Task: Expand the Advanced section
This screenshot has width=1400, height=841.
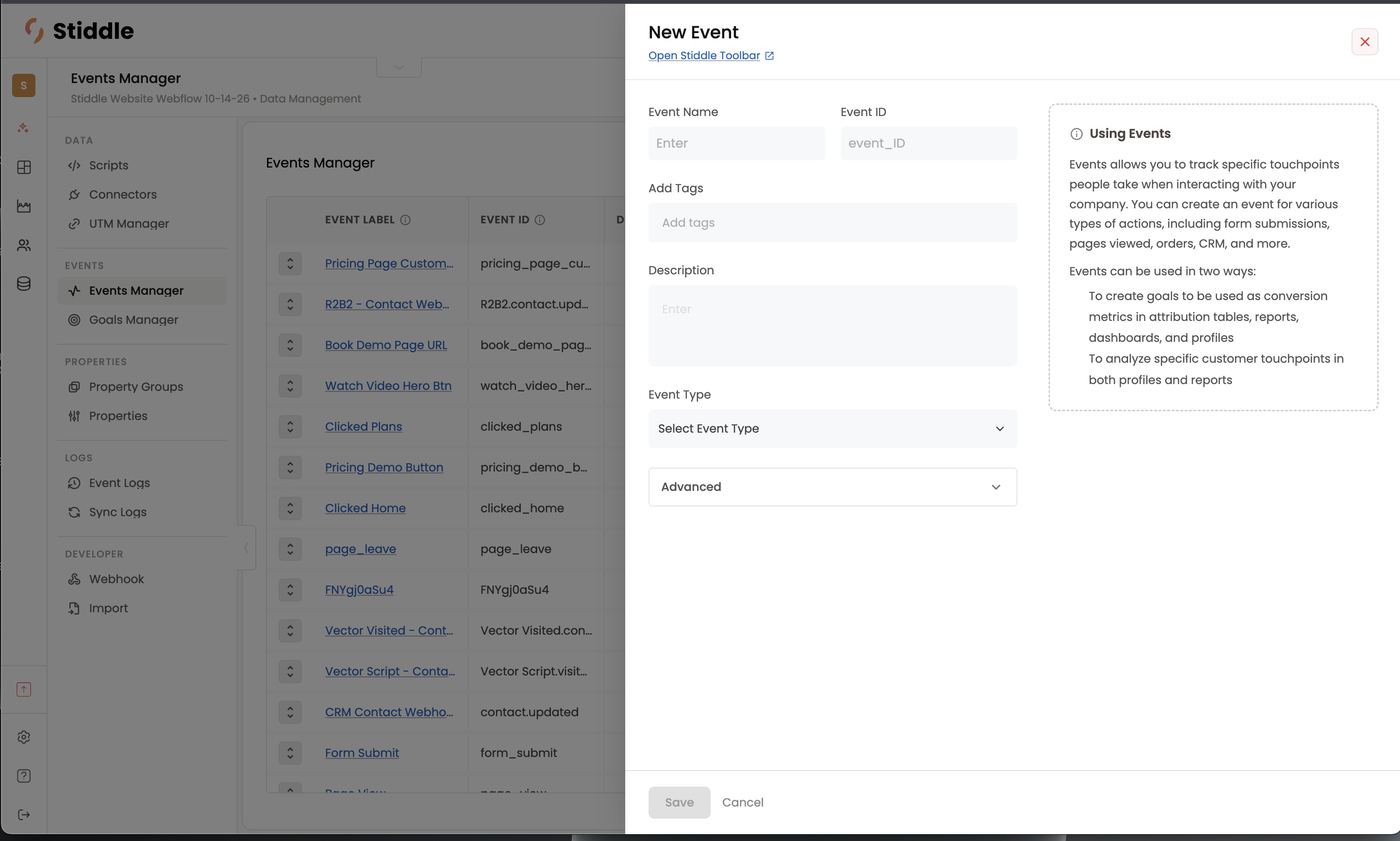Action: (832, 487)
